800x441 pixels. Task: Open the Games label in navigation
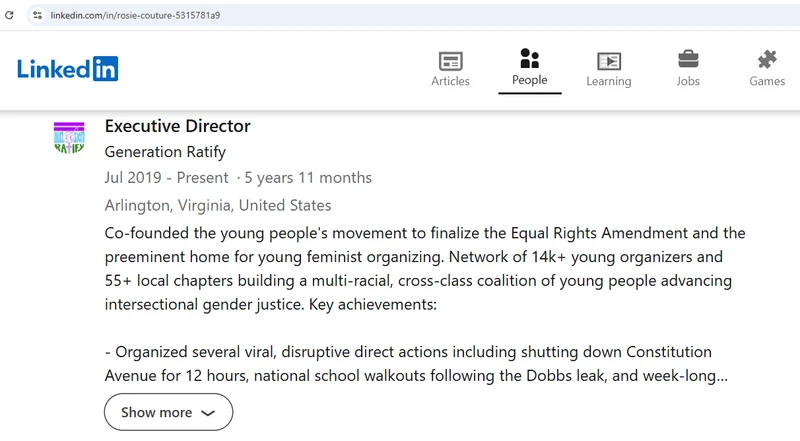(x=767, y=81)
